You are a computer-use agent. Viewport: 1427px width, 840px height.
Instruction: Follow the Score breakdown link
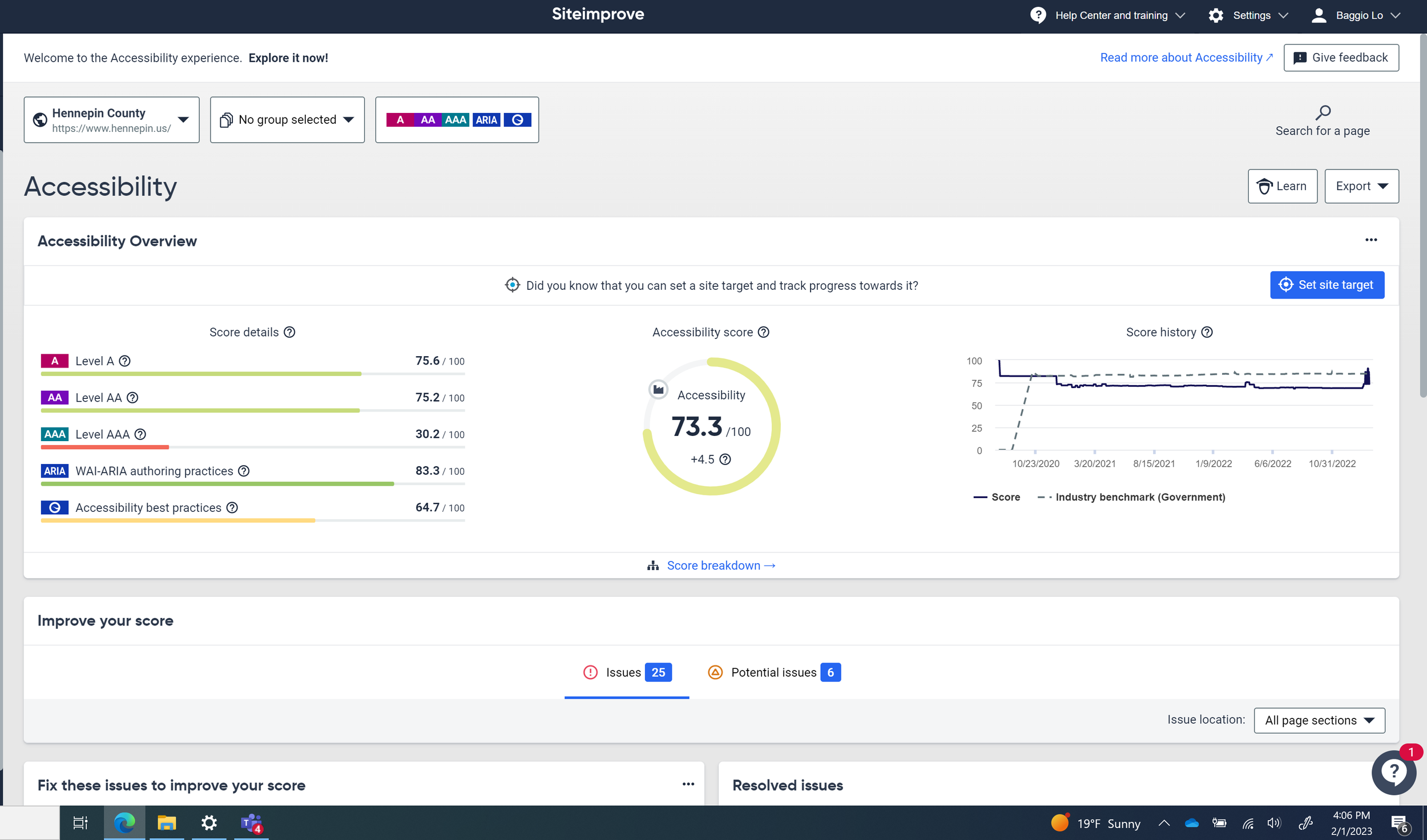click(712, 566)
